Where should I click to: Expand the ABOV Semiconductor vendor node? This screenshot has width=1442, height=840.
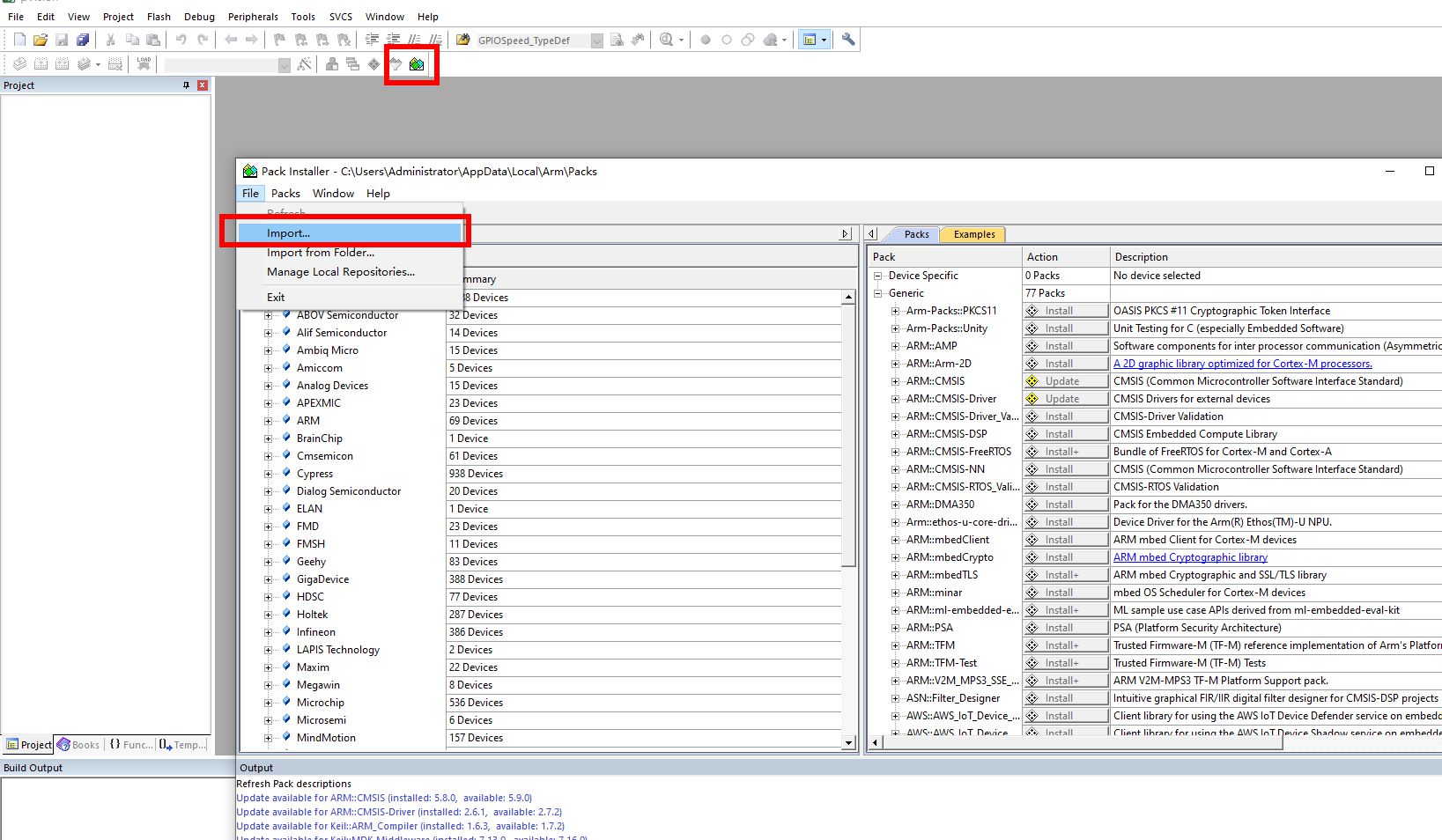pyautogui.click(x=268, y=315)
